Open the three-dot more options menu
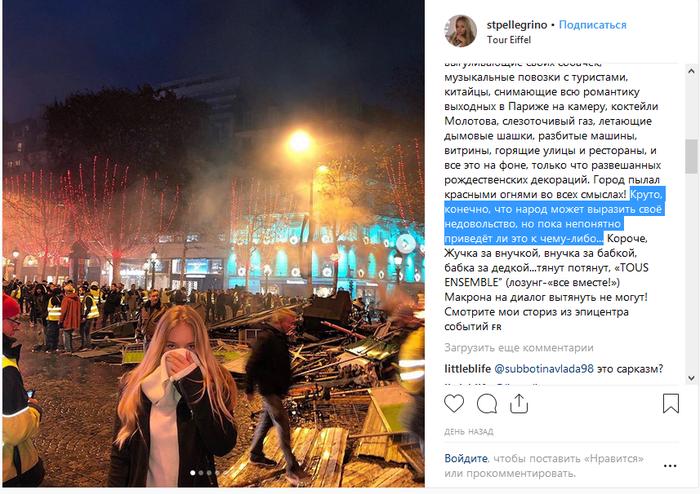This screenshot has width=700, height=494. (x=670, y=466)
